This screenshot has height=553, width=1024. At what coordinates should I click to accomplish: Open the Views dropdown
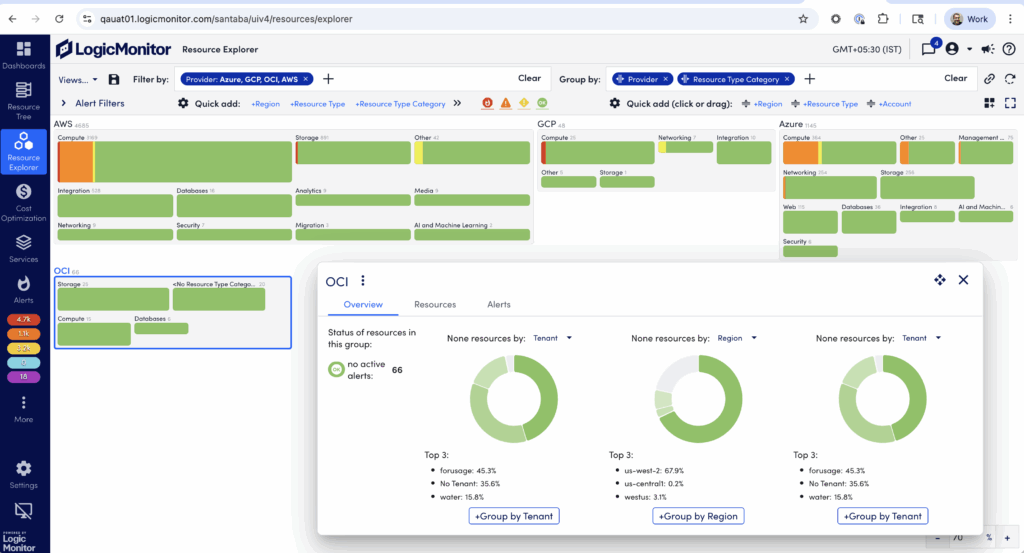(x=78, y=80)
